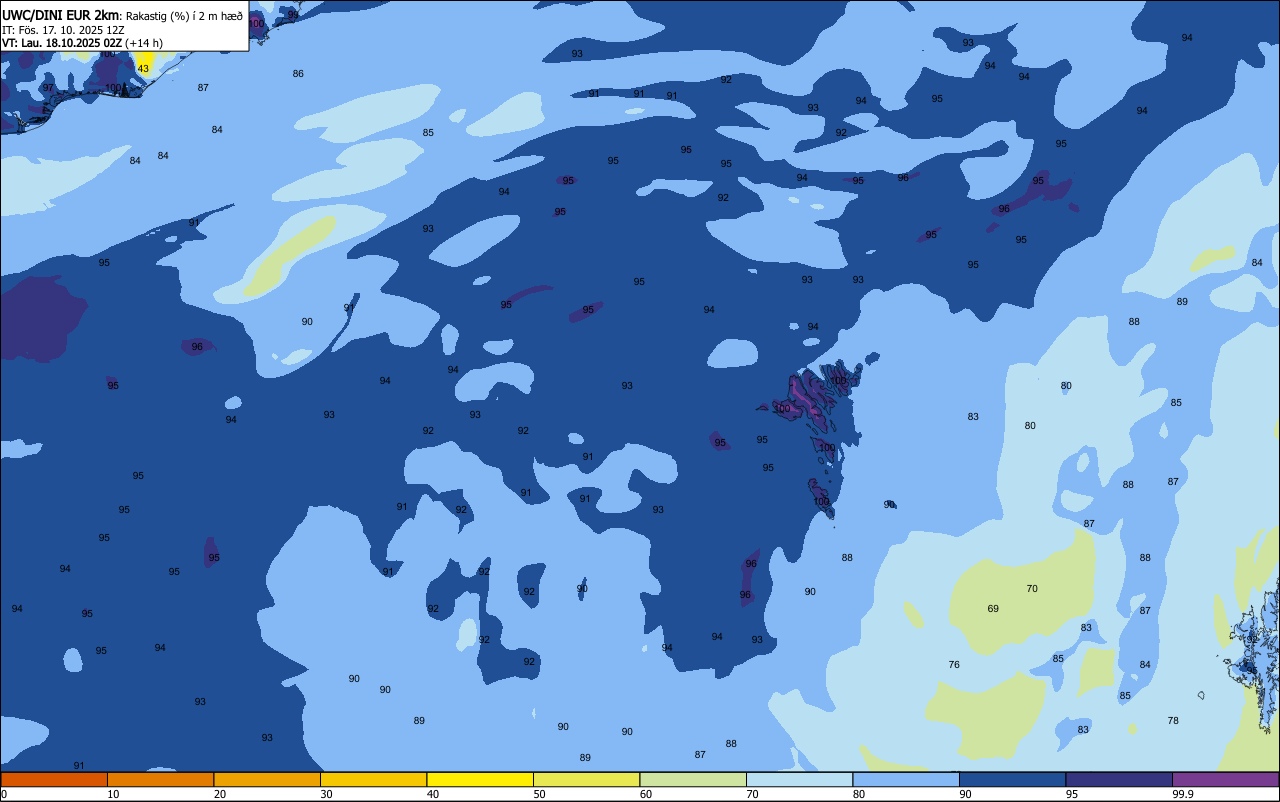Click the map value 69

tap(993, 608)
